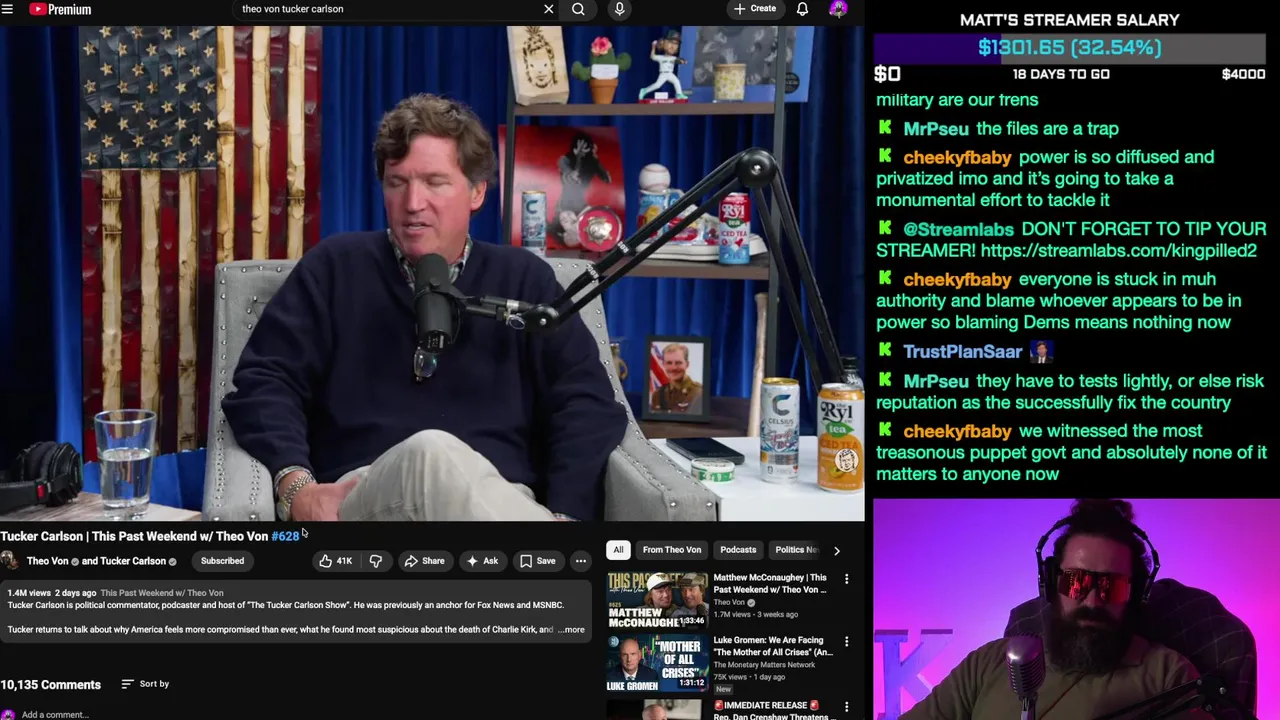Open options menu for Dan Crenshaw video

(x=846, y=707)
